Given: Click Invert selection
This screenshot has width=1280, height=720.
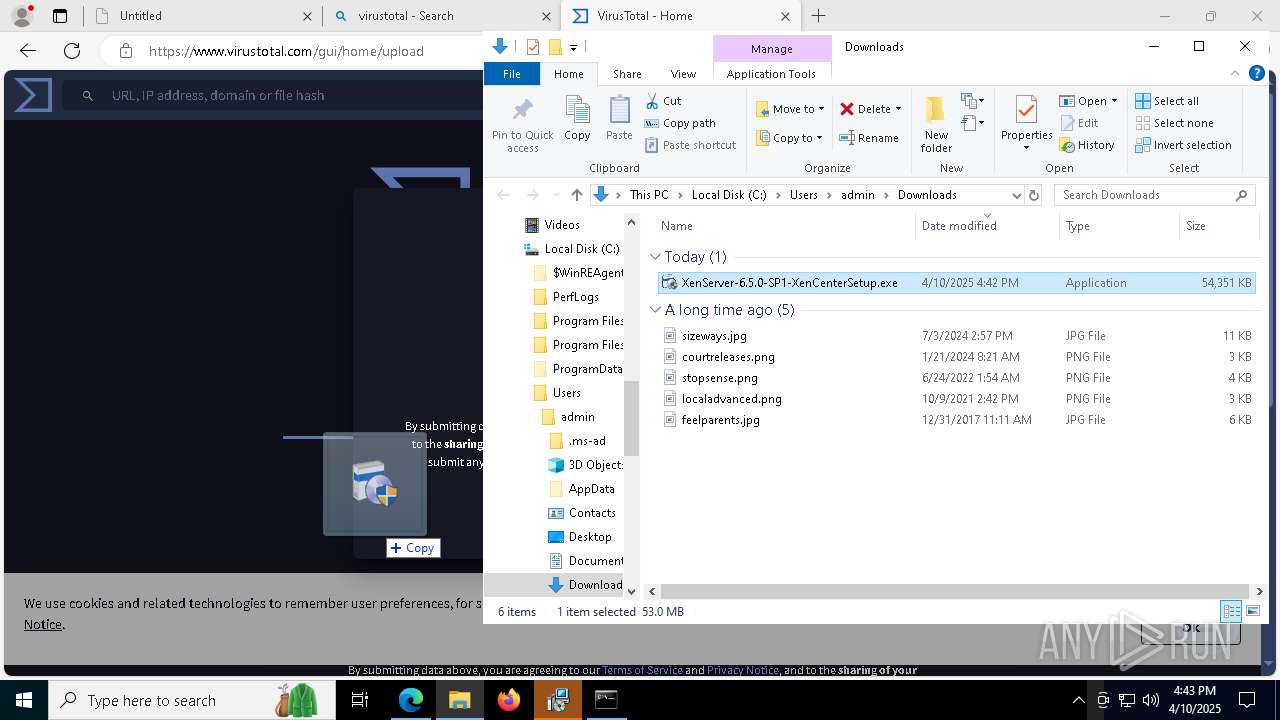Looking at the screenshot, I should coord(1184,145).
